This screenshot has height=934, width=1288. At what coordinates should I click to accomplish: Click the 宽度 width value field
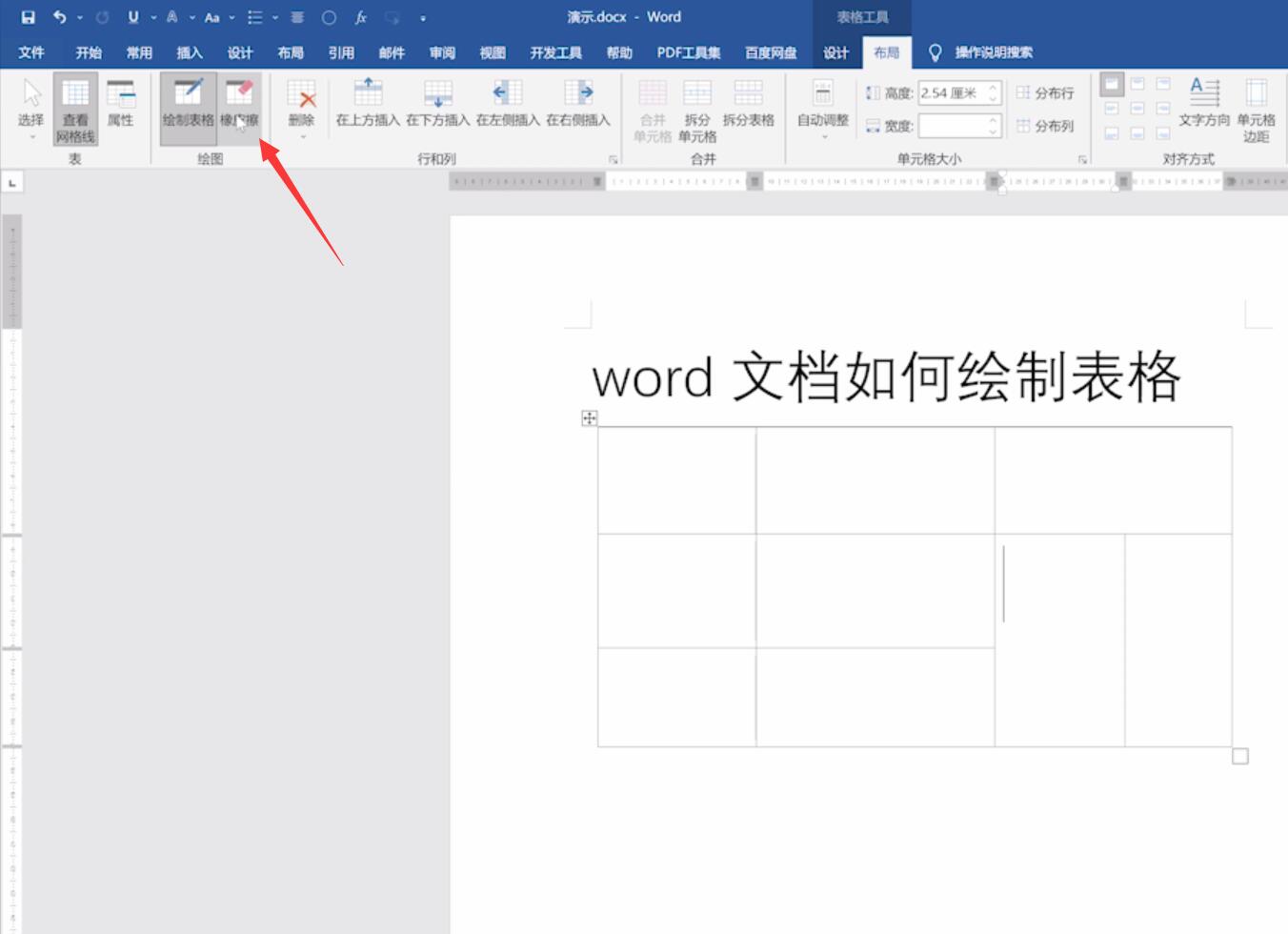(951, 126)
